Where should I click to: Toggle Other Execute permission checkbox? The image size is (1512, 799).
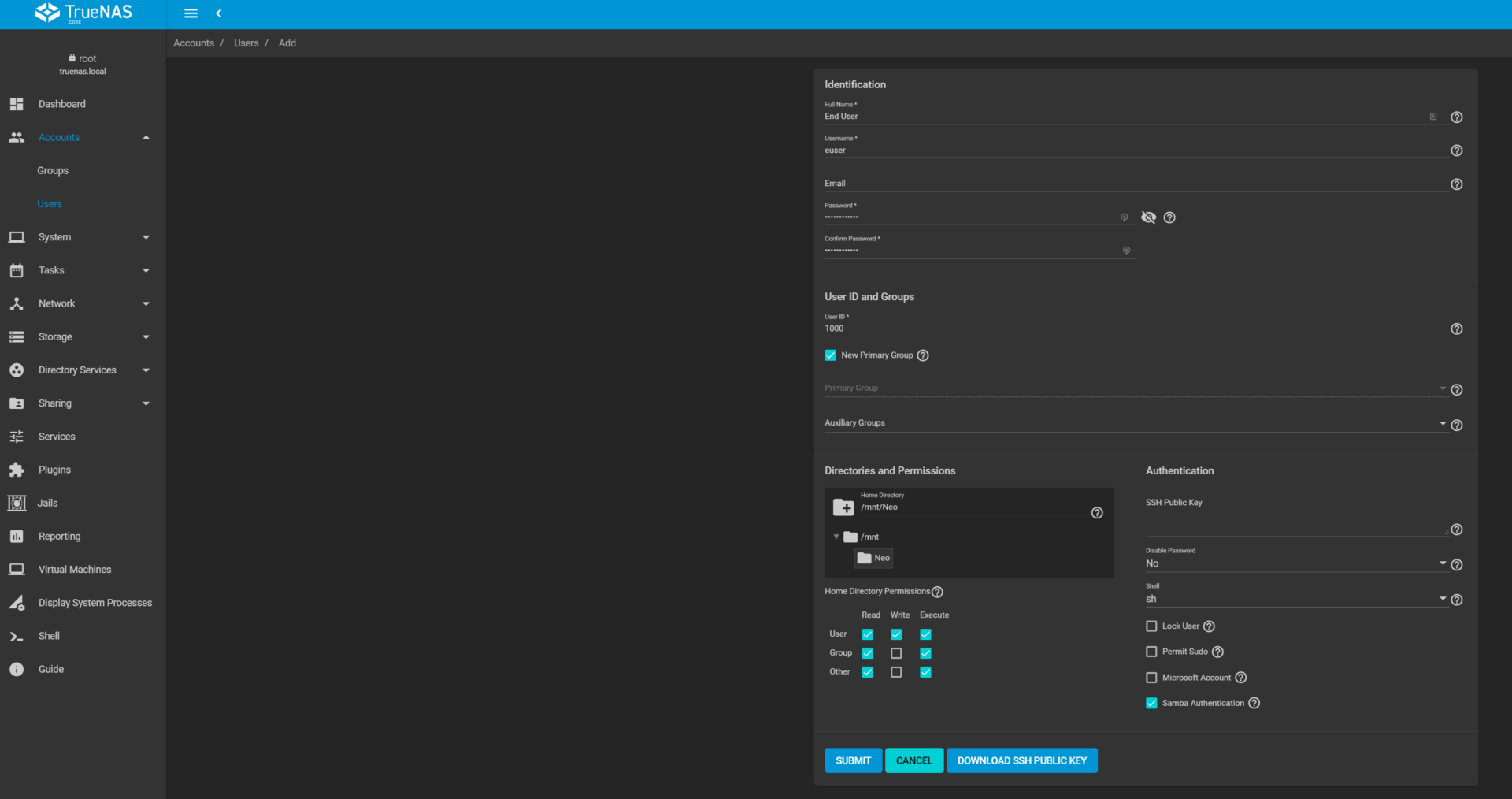click(926, 672)
